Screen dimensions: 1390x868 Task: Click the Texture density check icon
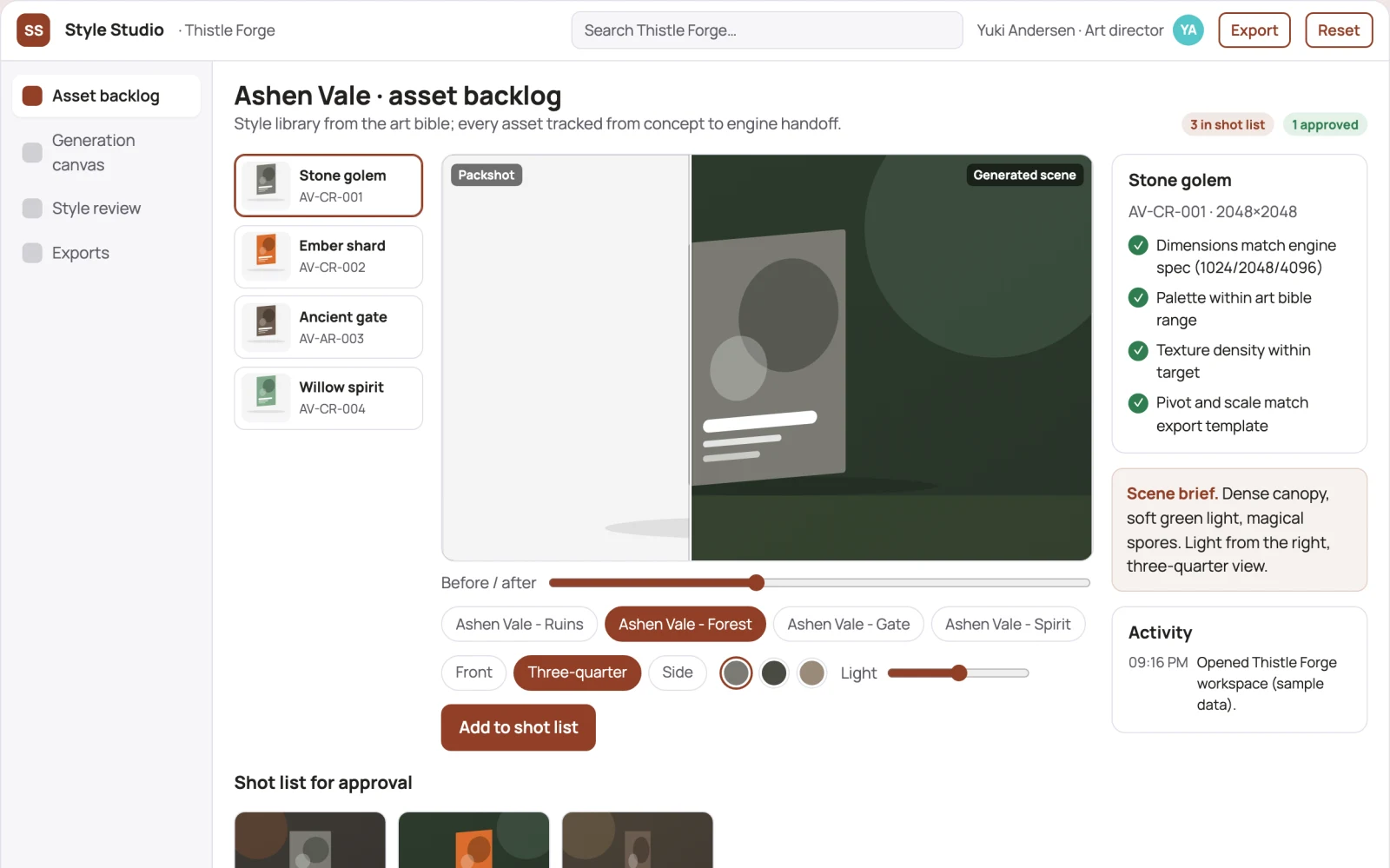[x=1138, y=350]
